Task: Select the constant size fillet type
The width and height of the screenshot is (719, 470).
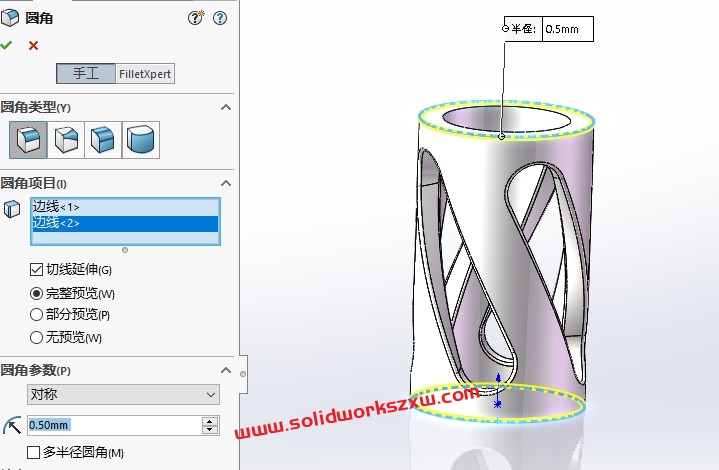Action: 28,140
